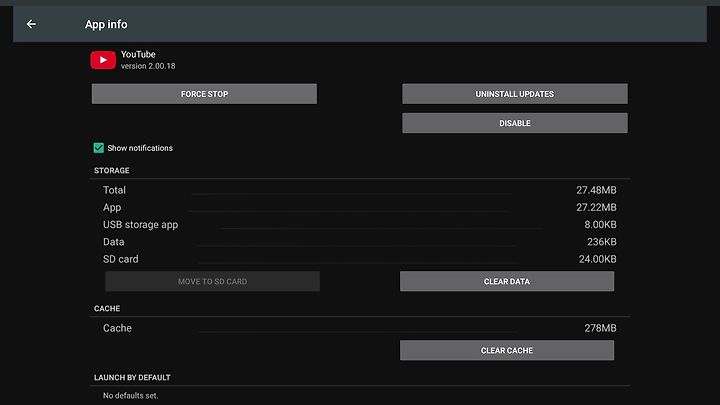Image resolution: width=720 pixels, height=405 pixels.
Task: Select the No defaults set text
Action: tap(130, 396)
